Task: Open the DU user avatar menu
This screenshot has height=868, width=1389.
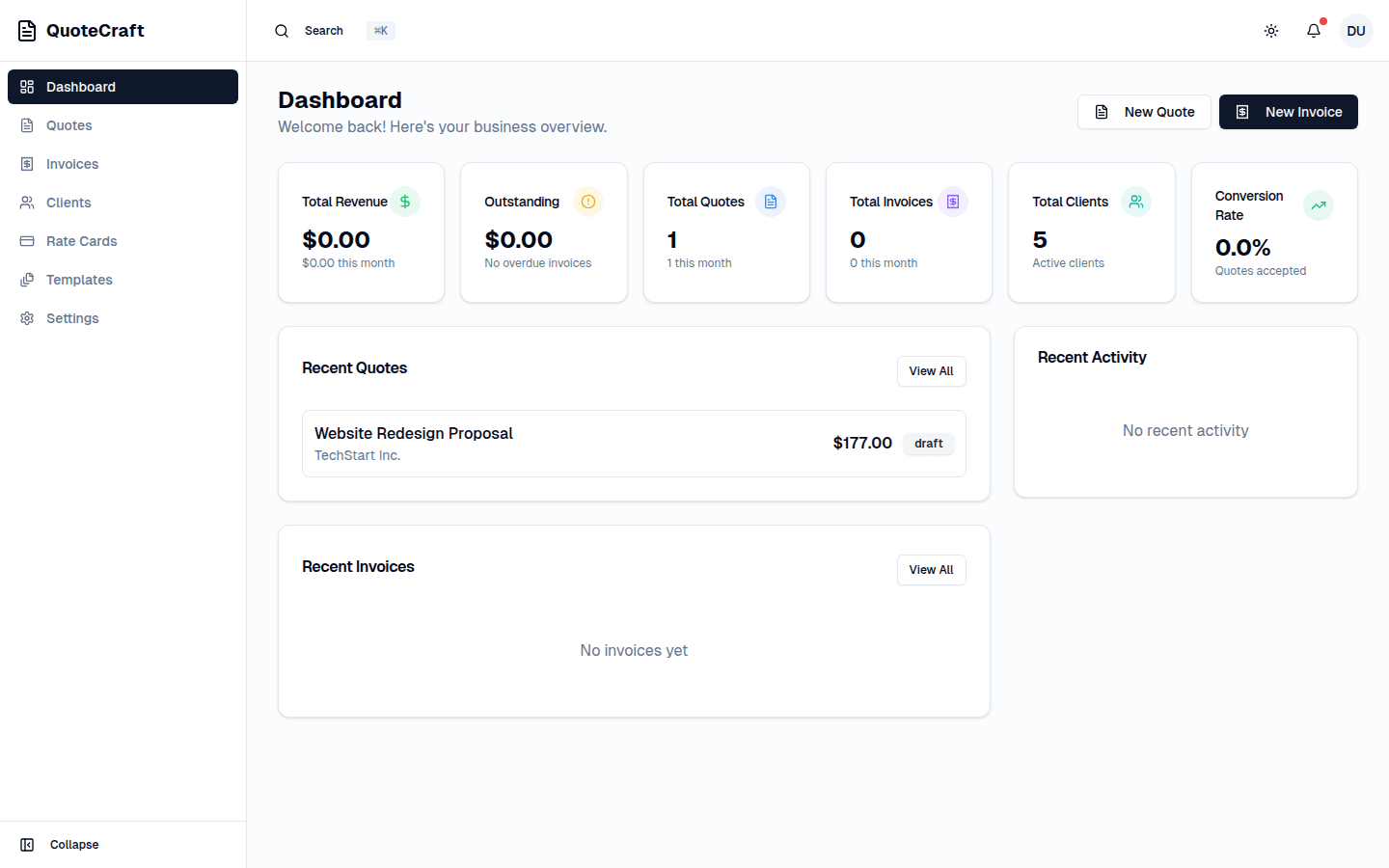Action: [x=1355, y=30]
